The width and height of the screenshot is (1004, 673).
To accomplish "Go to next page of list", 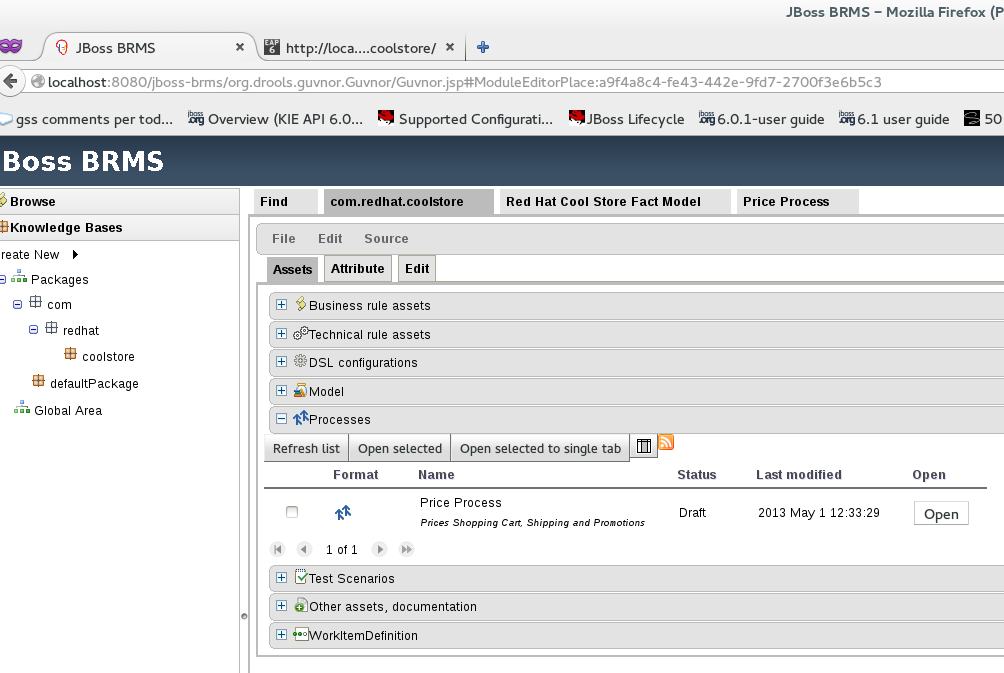I will (380, 549).
